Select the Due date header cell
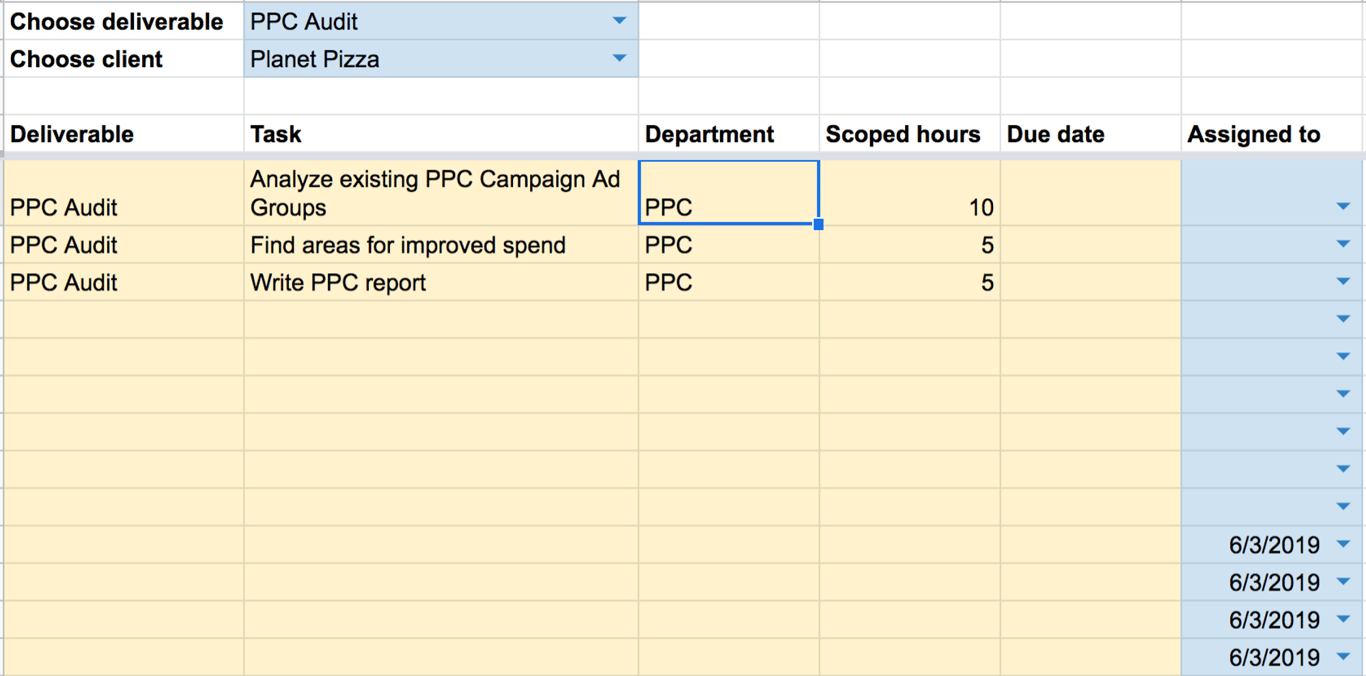Image resolution: width=1366 pixels, height=676 pixels. pos(1089,135)
